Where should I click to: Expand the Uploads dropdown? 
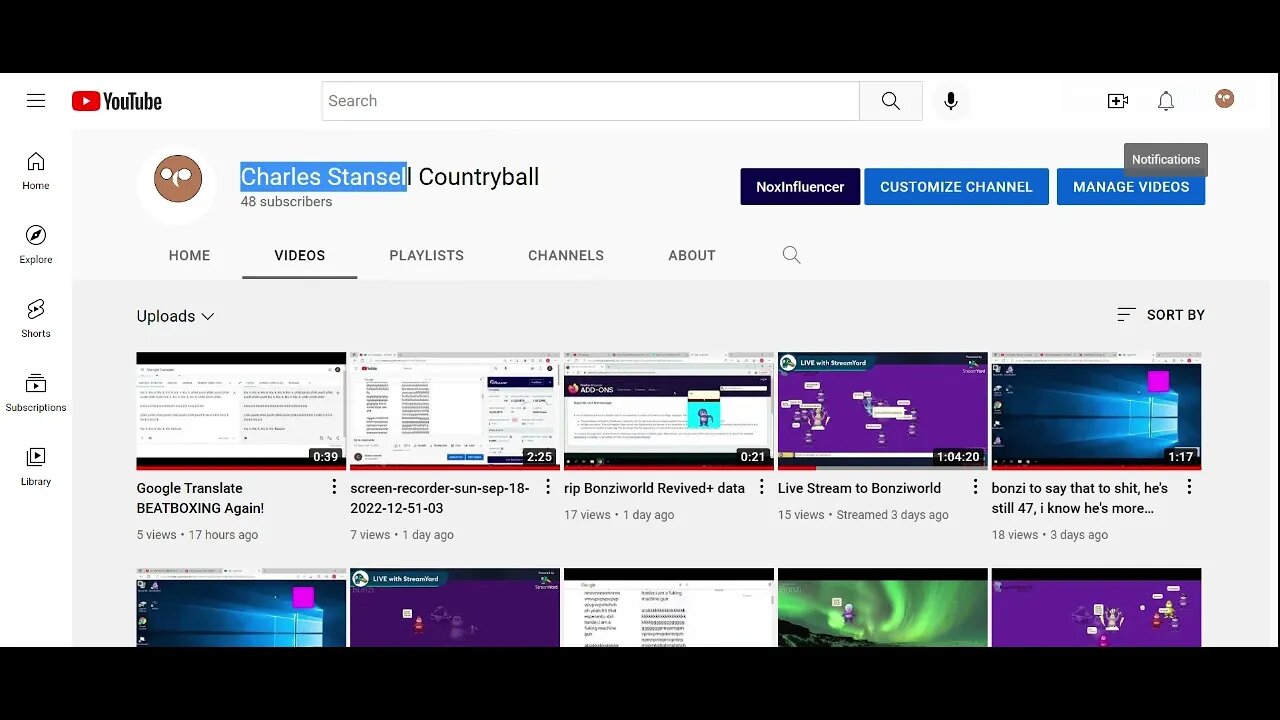pyautogui.click(x=176, y=316)
